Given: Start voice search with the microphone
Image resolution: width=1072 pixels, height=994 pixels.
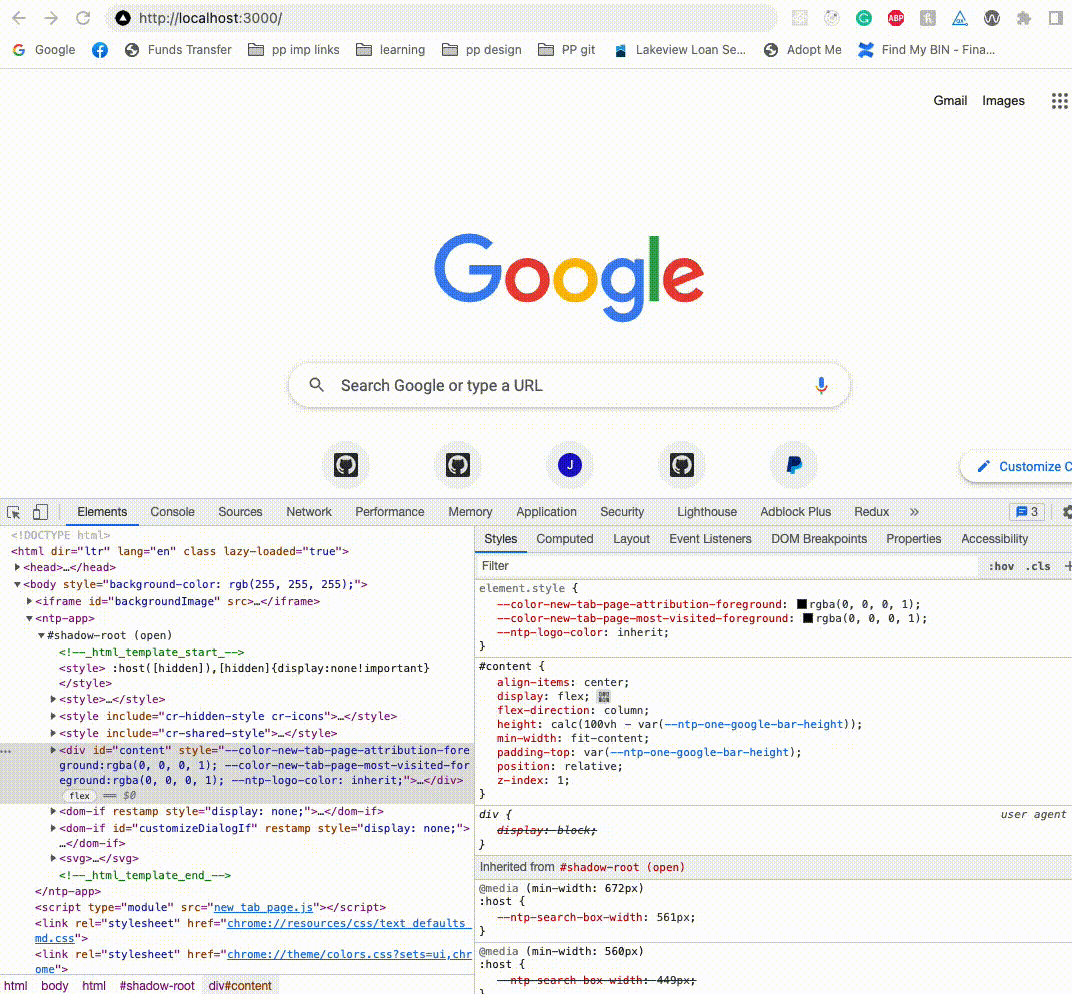Looking at the screenshot, I should pyautogui.click(x=821, y=386).
